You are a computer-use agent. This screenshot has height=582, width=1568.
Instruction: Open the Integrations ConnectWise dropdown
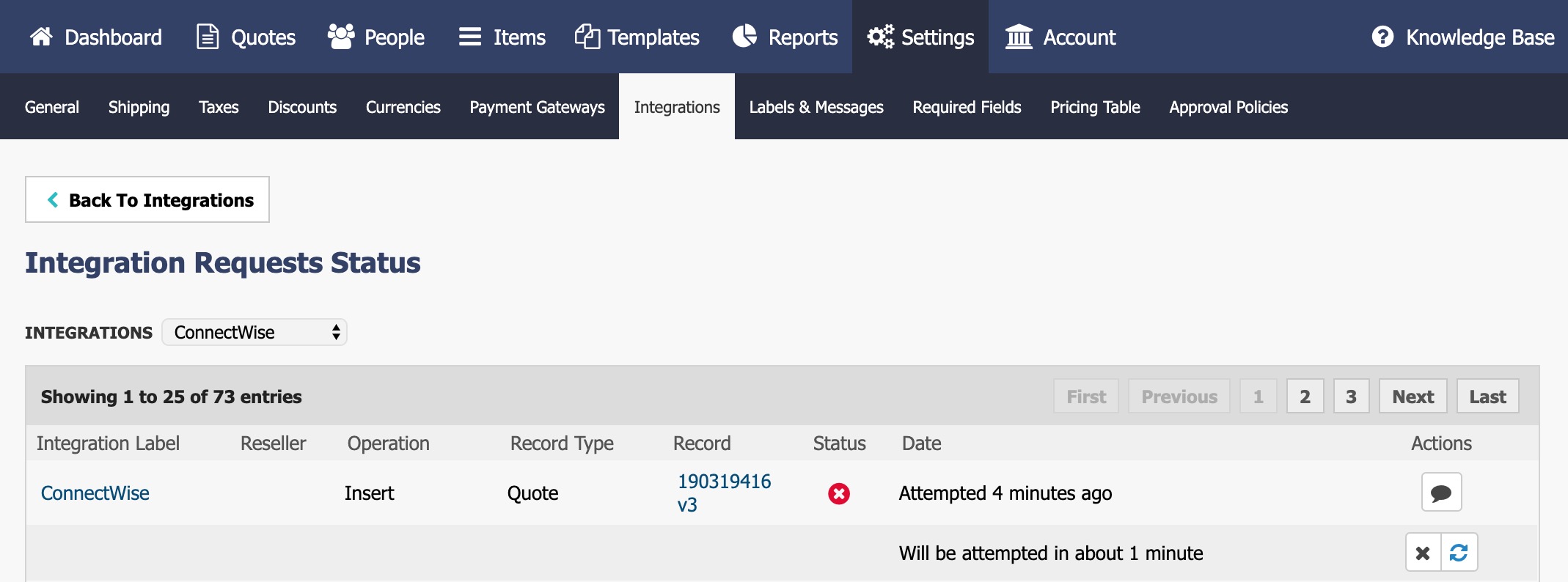point(254,332)
